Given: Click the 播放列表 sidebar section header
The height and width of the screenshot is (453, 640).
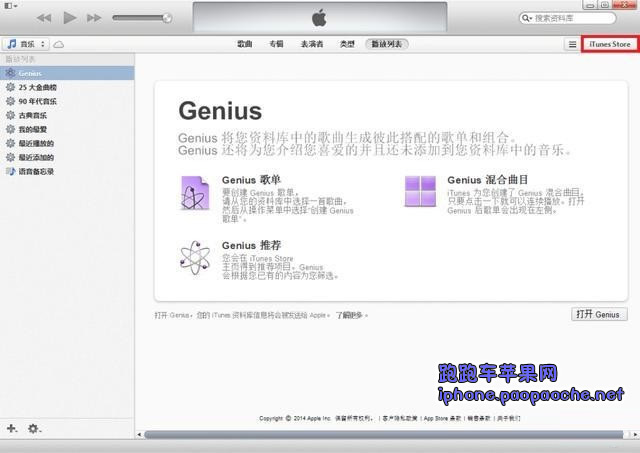Looking at the screenshot, I should coord(20,60).
